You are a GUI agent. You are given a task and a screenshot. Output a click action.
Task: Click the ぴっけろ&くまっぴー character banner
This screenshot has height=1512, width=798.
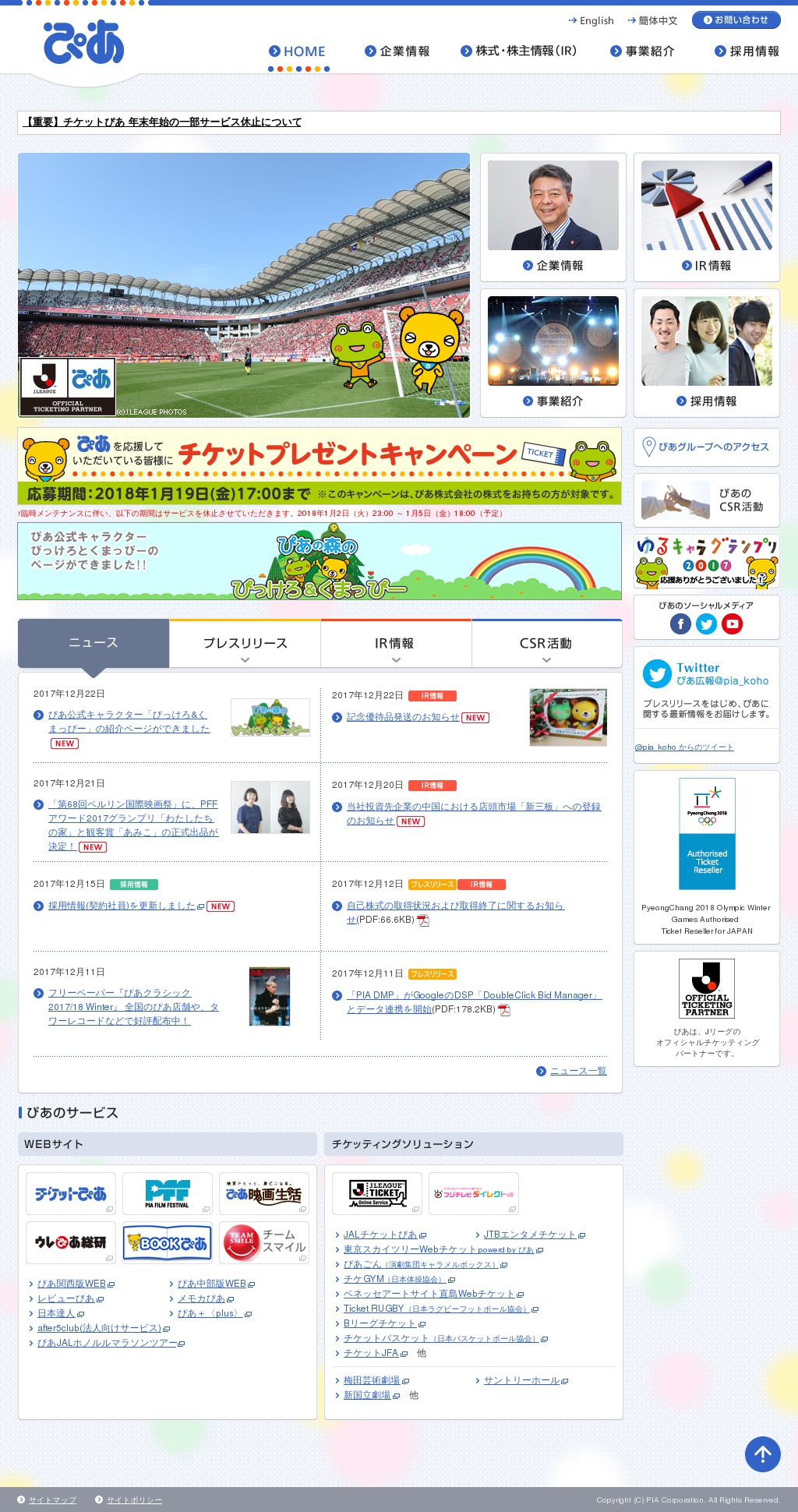coord(320,561)
